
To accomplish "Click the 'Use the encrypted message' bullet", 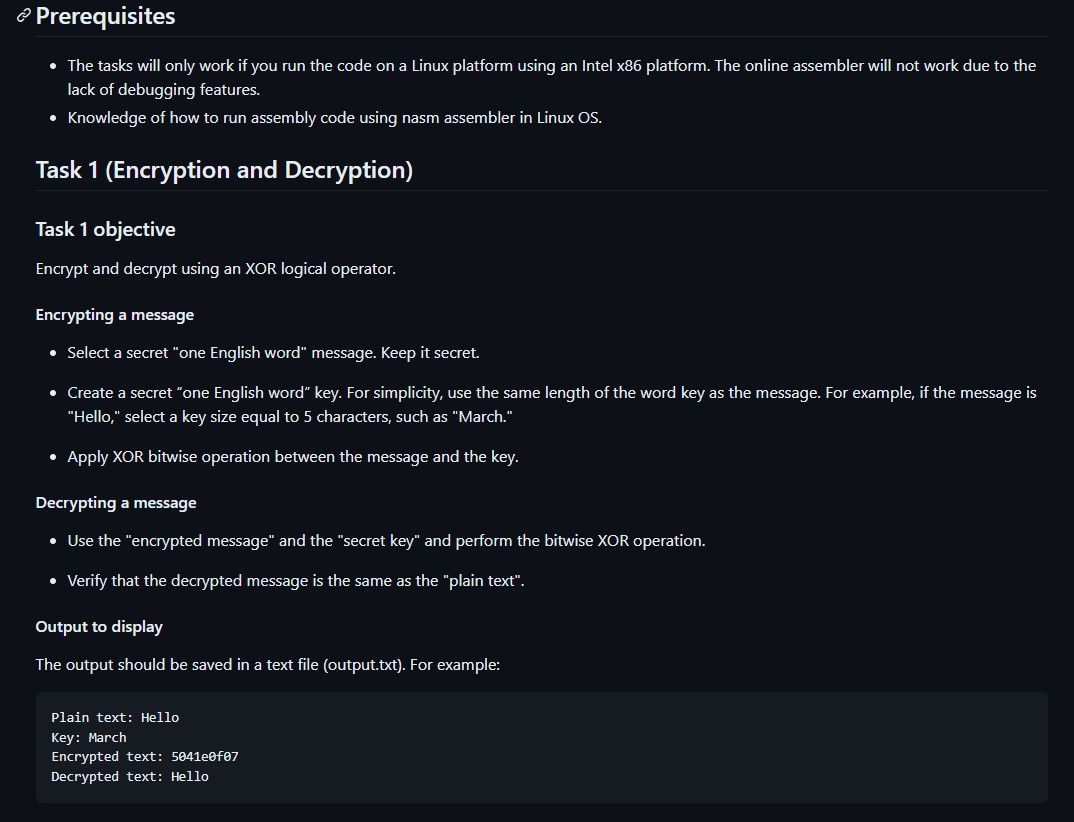I will pyautogui.click(x=386, y=541).
